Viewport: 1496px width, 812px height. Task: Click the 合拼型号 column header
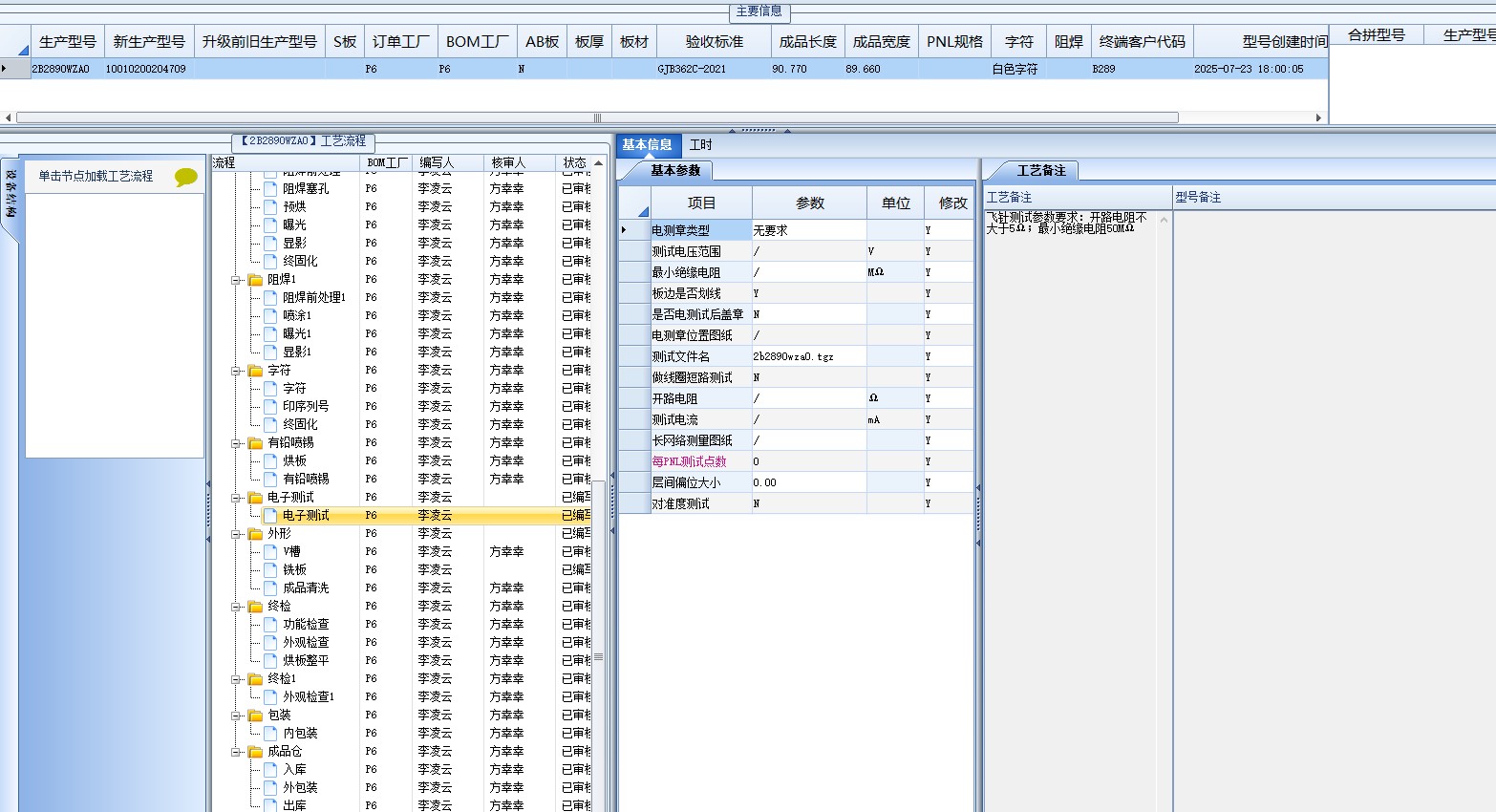click(x=1377, y=35)
